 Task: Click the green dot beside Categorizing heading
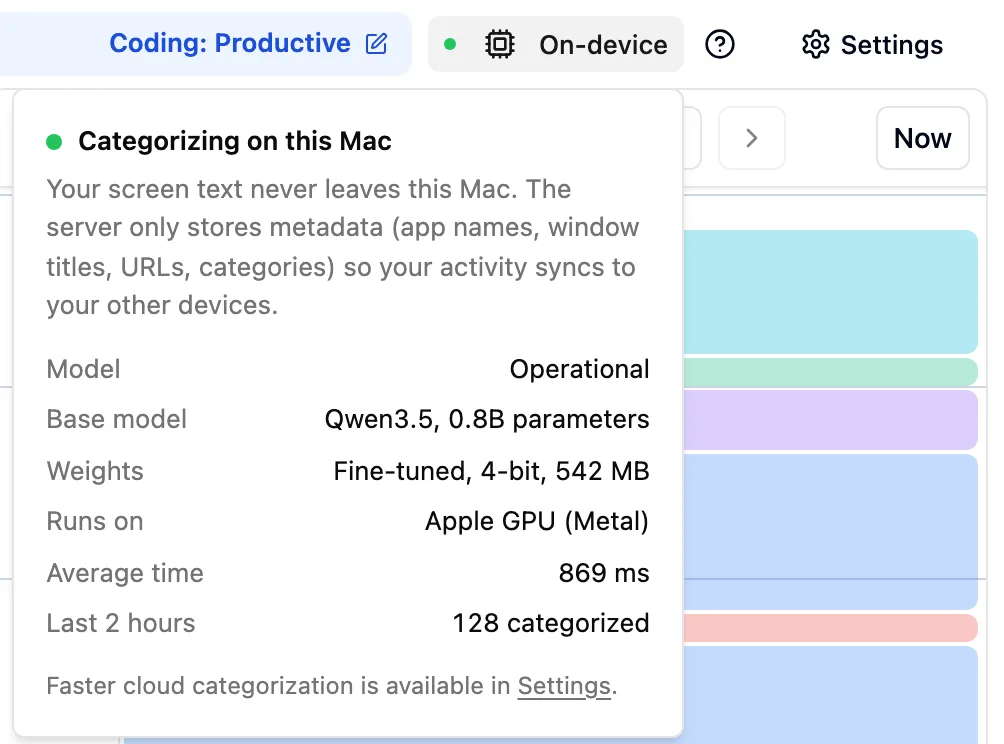54,142
